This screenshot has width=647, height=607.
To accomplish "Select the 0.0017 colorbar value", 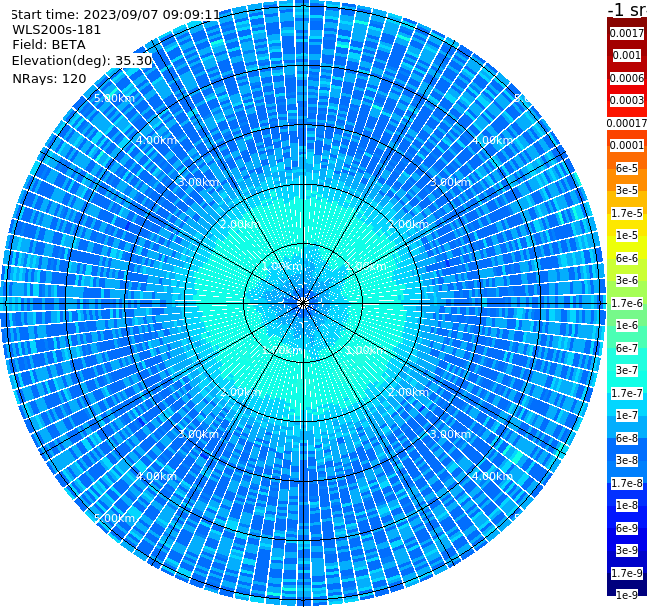I will click(x=627, y=33).
